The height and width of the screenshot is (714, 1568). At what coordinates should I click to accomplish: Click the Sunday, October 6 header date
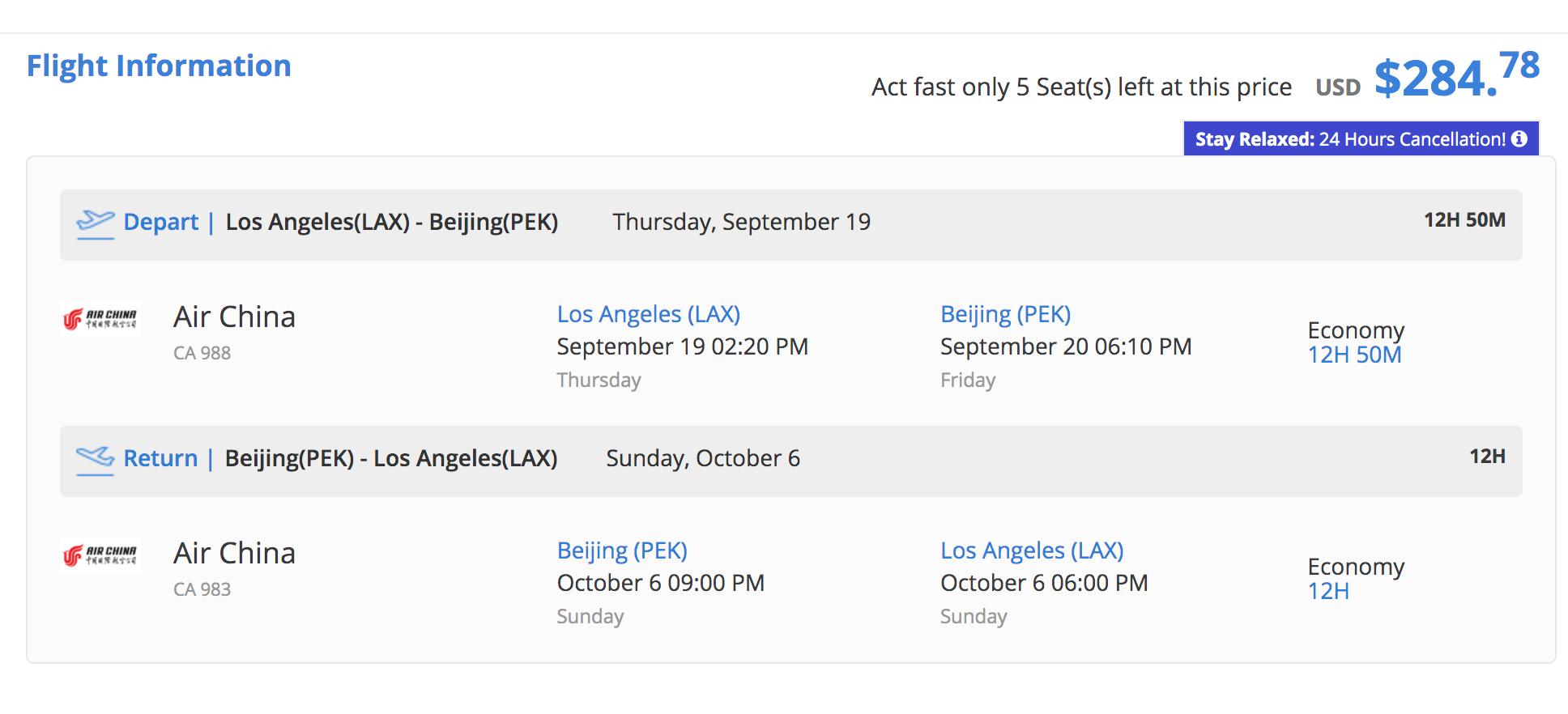click(x=702, y=458)
